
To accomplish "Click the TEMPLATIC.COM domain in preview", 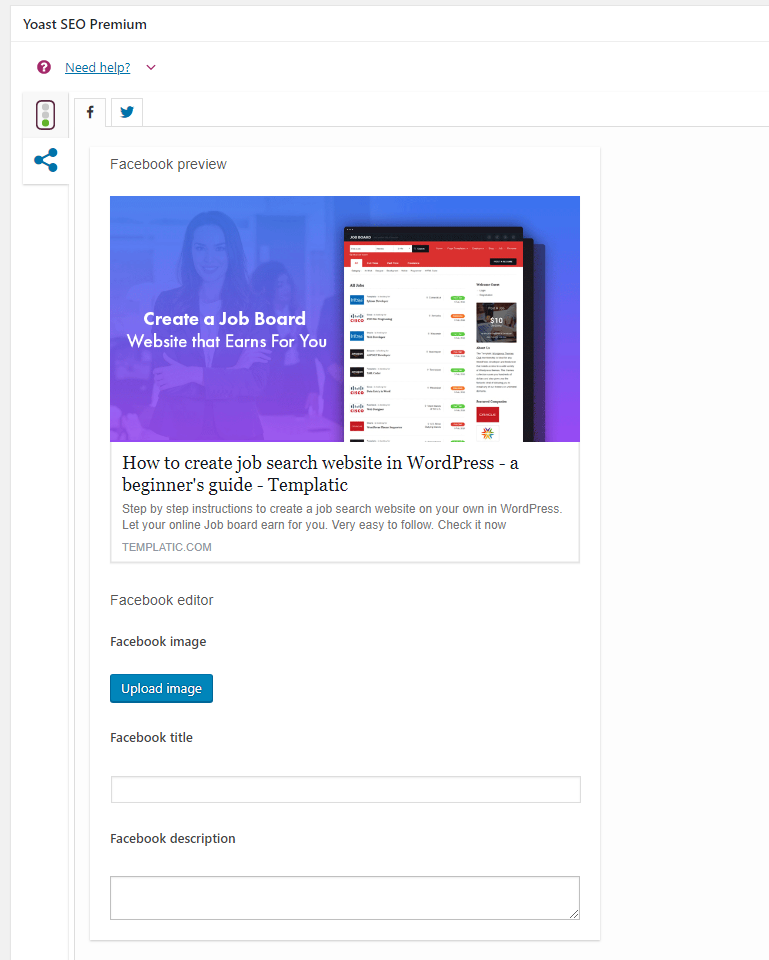I will coord(167,547).
